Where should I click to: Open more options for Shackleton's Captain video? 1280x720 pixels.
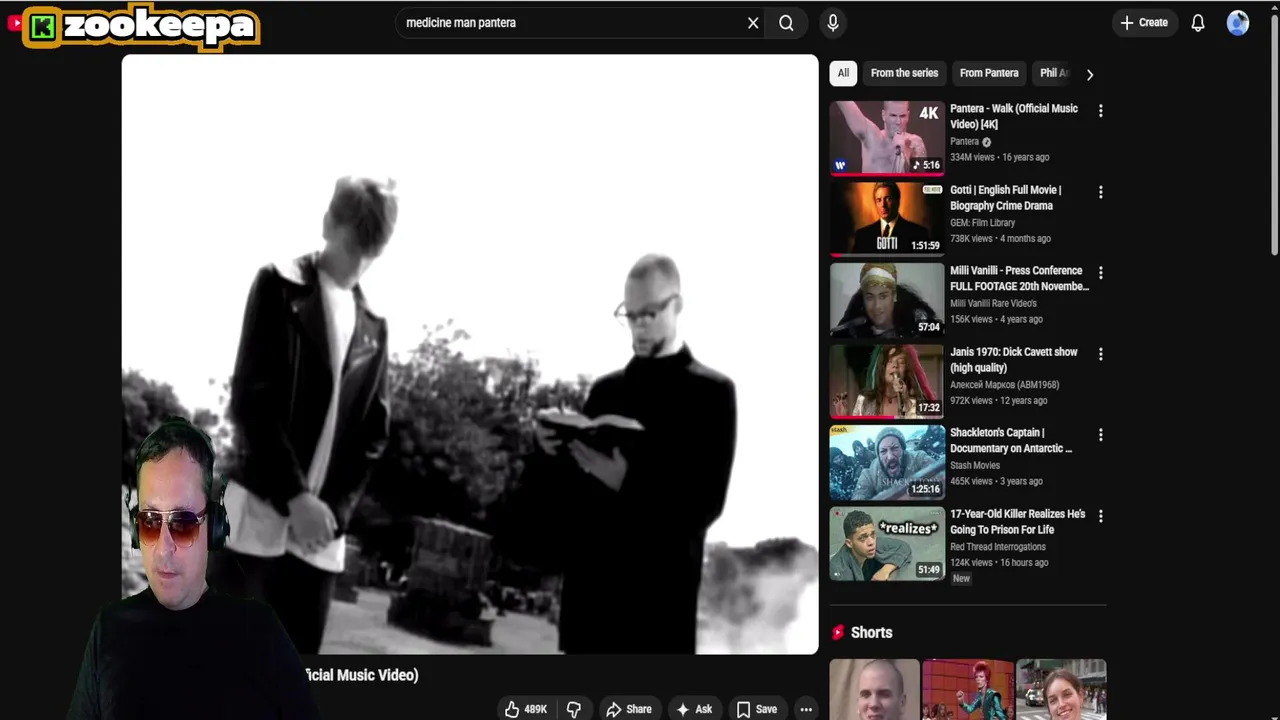(x=1100, y=435)
